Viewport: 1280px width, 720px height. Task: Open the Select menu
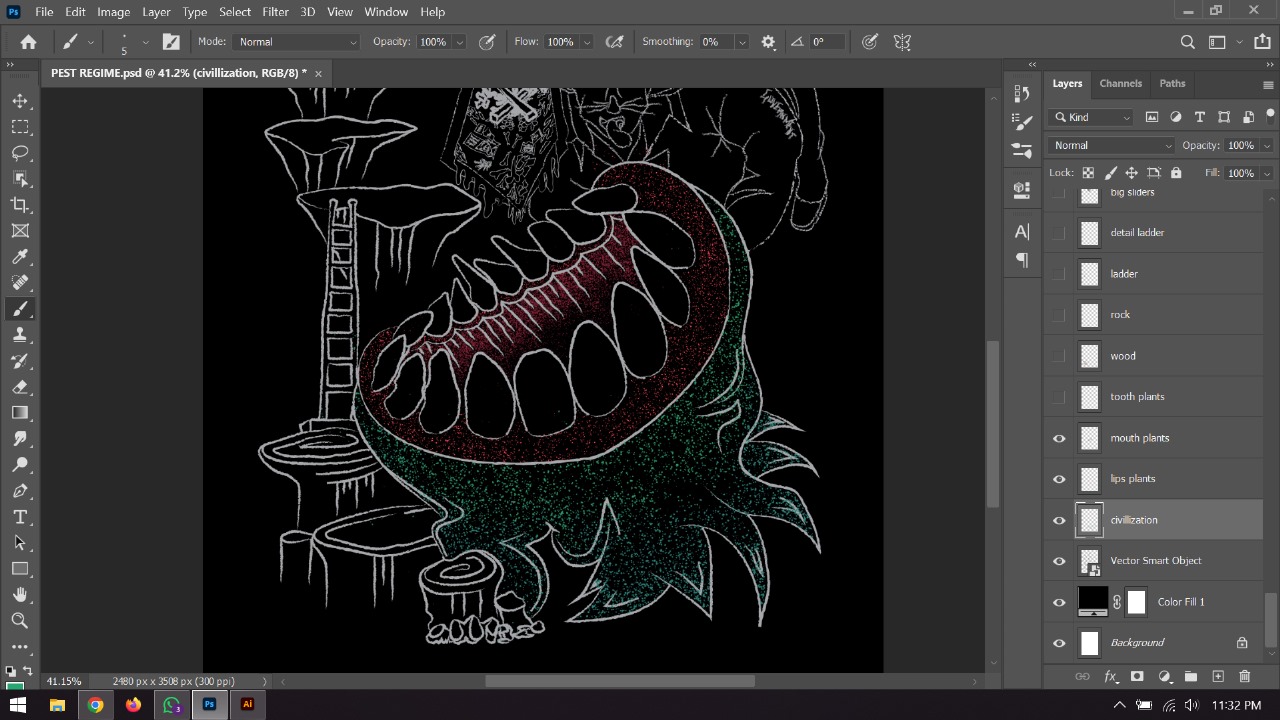coord(235,12)
